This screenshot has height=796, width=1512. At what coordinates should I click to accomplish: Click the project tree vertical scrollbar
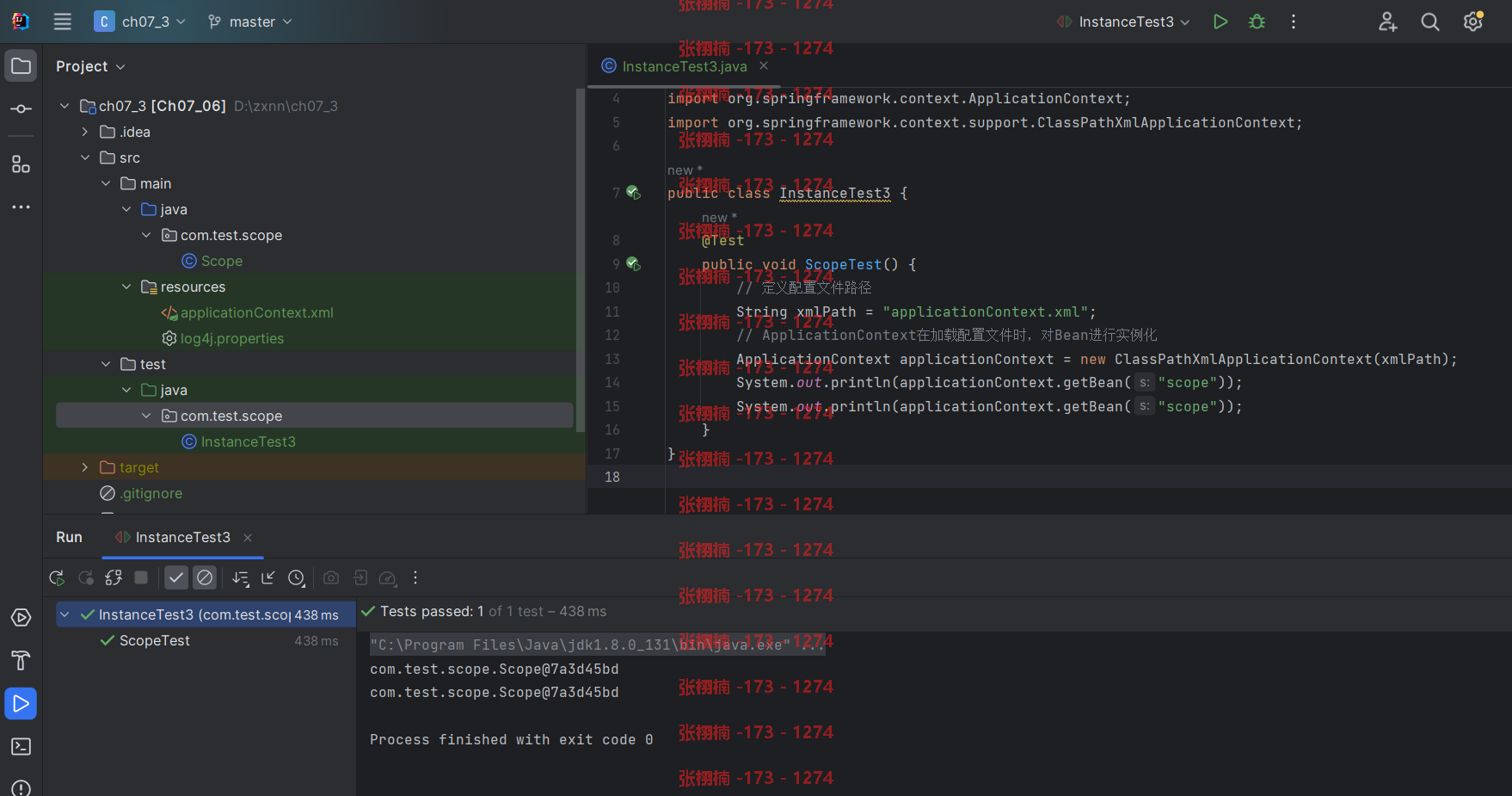click(580, 258)
